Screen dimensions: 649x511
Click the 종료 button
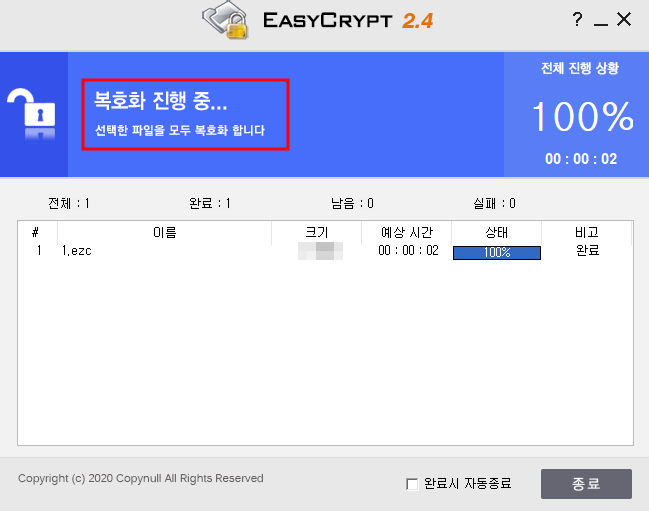click(x=586, y=484)
